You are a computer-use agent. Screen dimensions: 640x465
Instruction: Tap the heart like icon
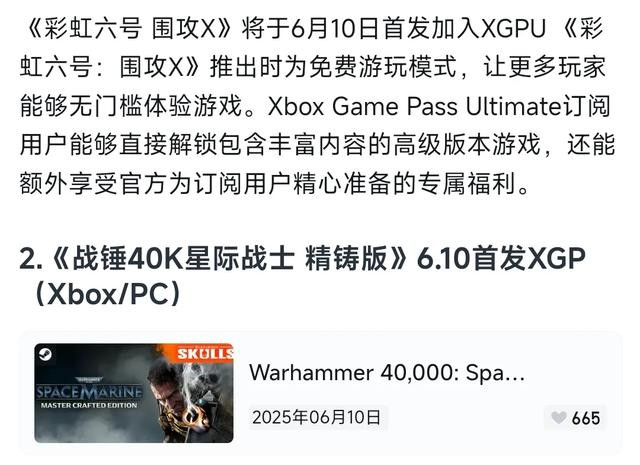pos(559,418)
